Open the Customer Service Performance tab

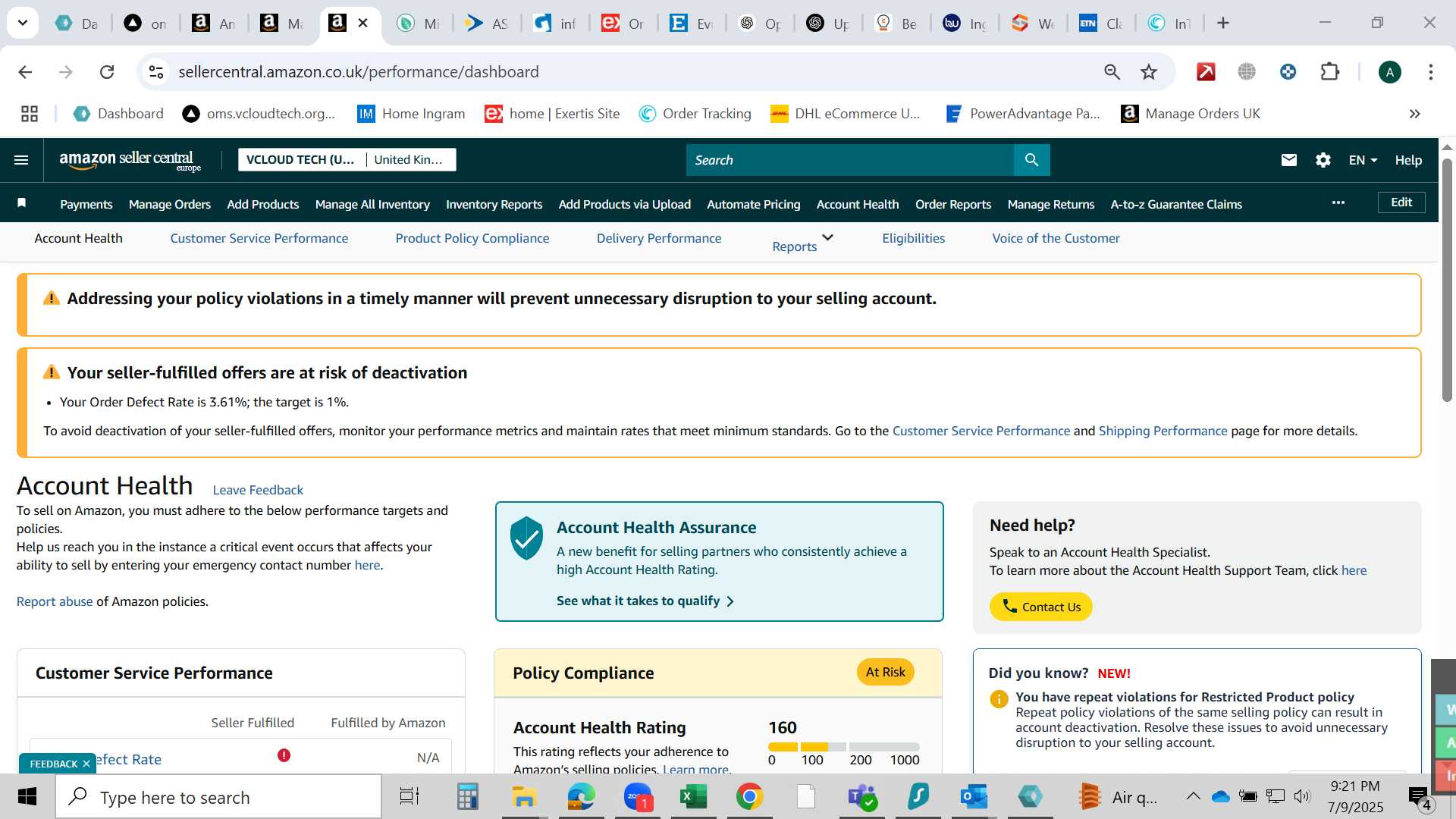tap(259, 238)
